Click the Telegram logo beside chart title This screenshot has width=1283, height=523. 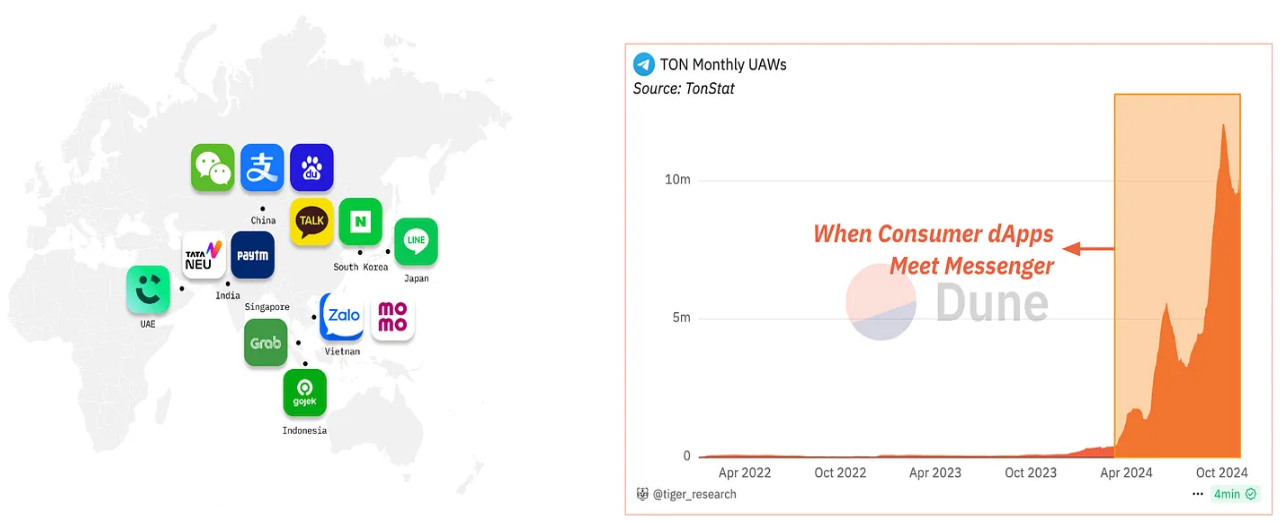[x=644, y=64]
